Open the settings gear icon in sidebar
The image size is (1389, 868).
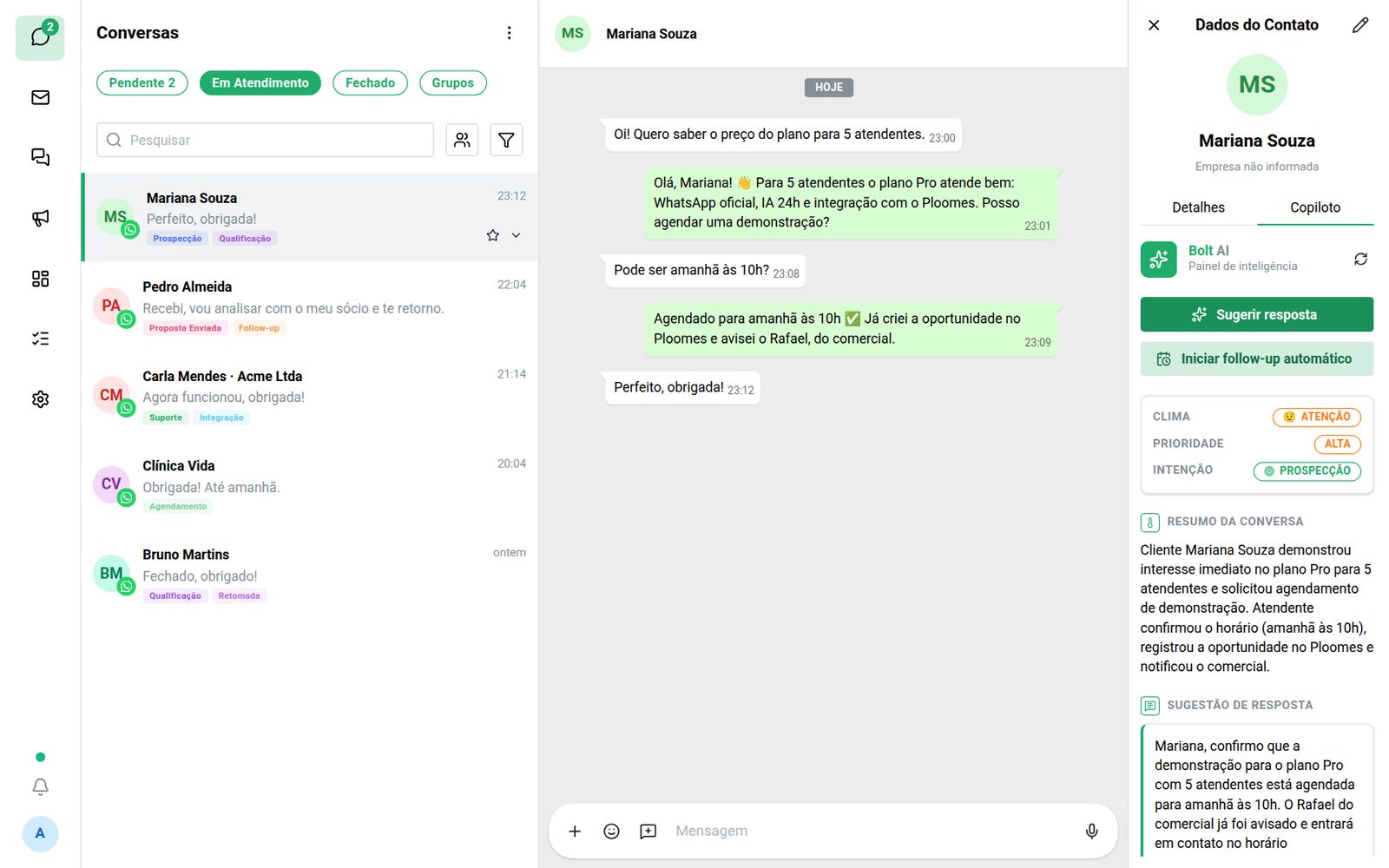click(40, 399)
